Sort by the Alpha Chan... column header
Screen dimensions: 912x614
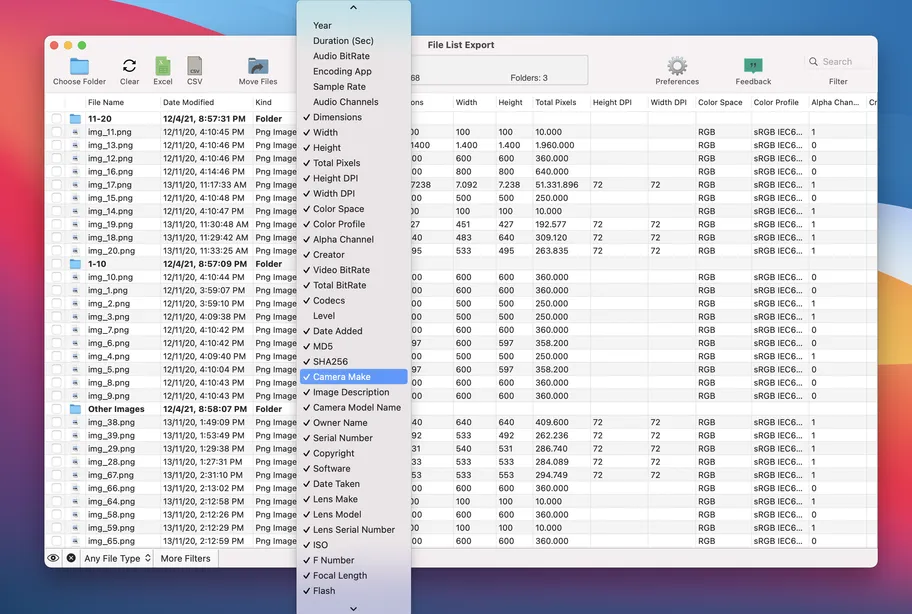pos(835,102)
